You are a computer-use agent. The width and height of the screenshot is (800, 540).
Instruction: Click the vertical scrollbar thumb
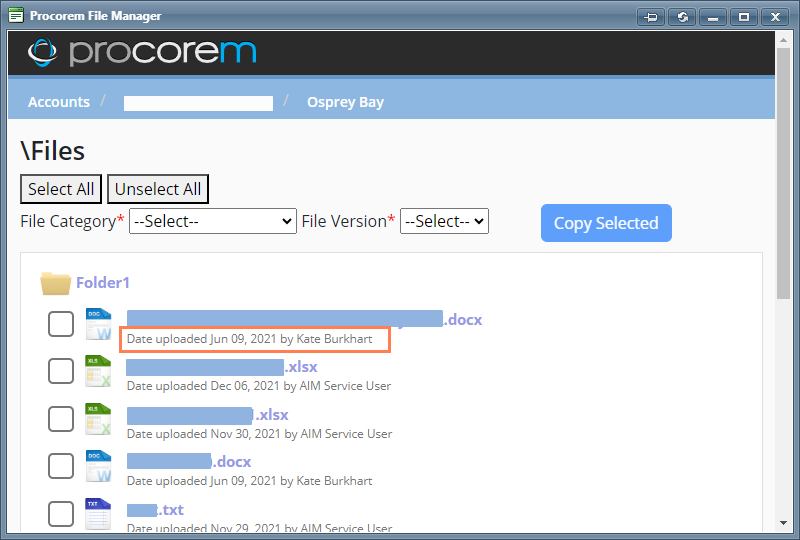coord(783,174)
